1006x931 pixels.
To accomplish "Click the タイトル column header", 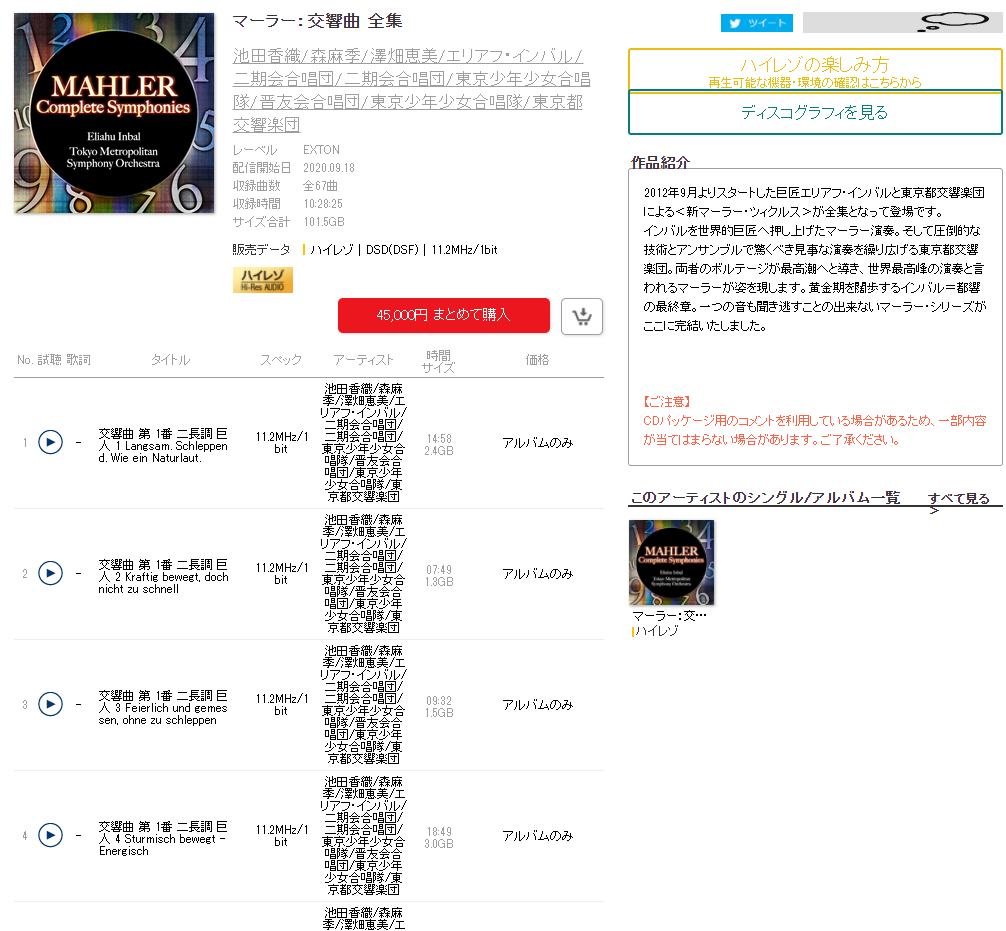I will coord(170,360).
